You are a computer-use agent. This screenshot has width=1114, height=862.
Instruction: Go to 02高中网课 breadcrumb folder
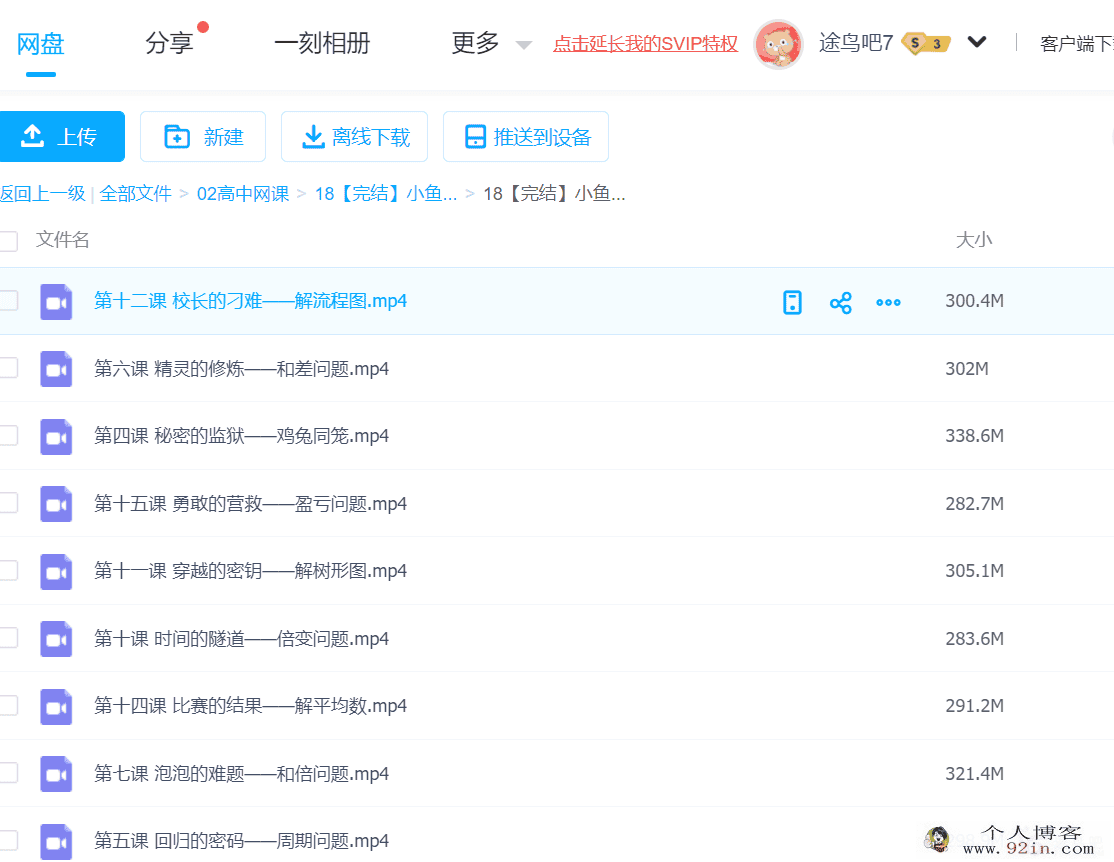click(x=243, y=193)
